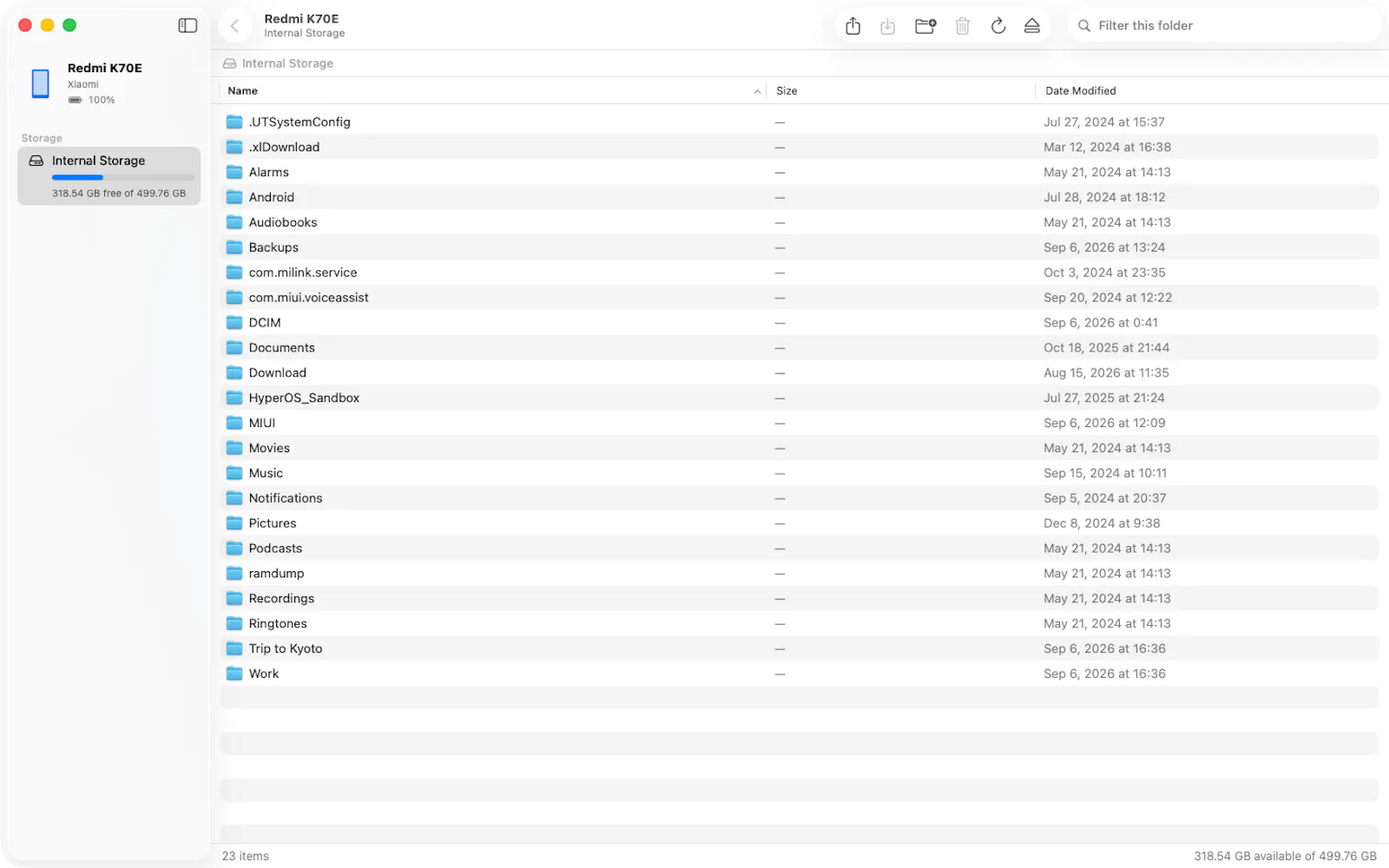Select the Android folder icon
1389x868 pixels.
[234, 197]
